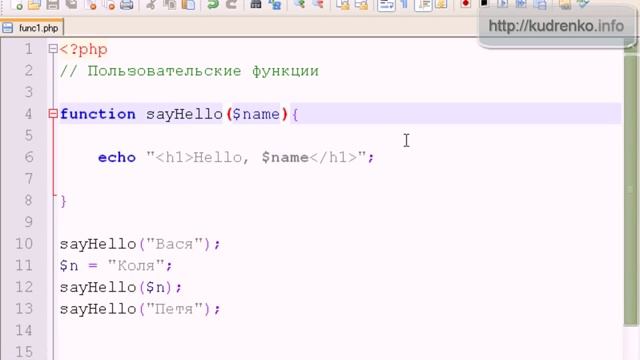Click the string "Петя" on line 13

(174, 309)
